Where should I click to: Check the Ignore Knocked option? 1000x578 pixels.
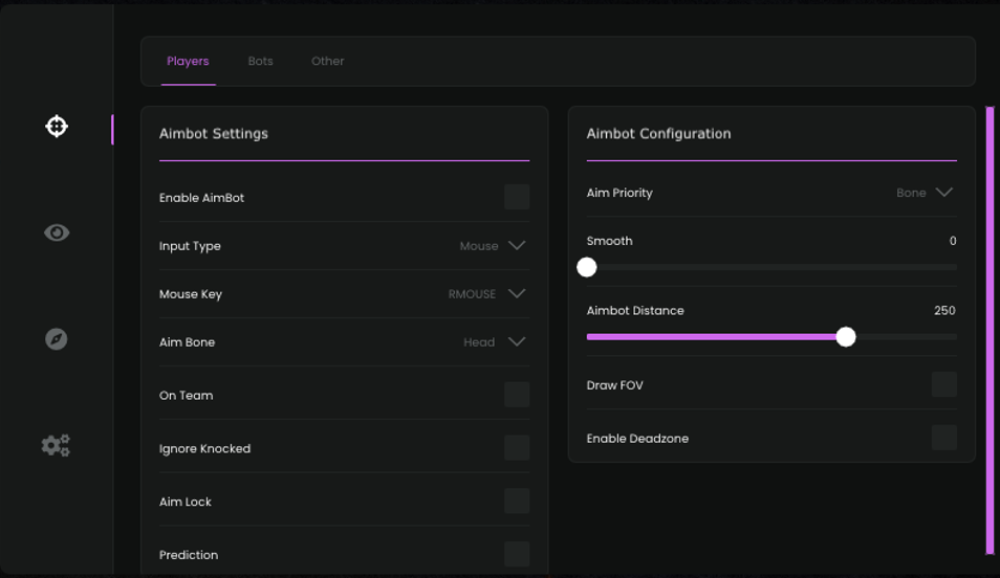517,448
